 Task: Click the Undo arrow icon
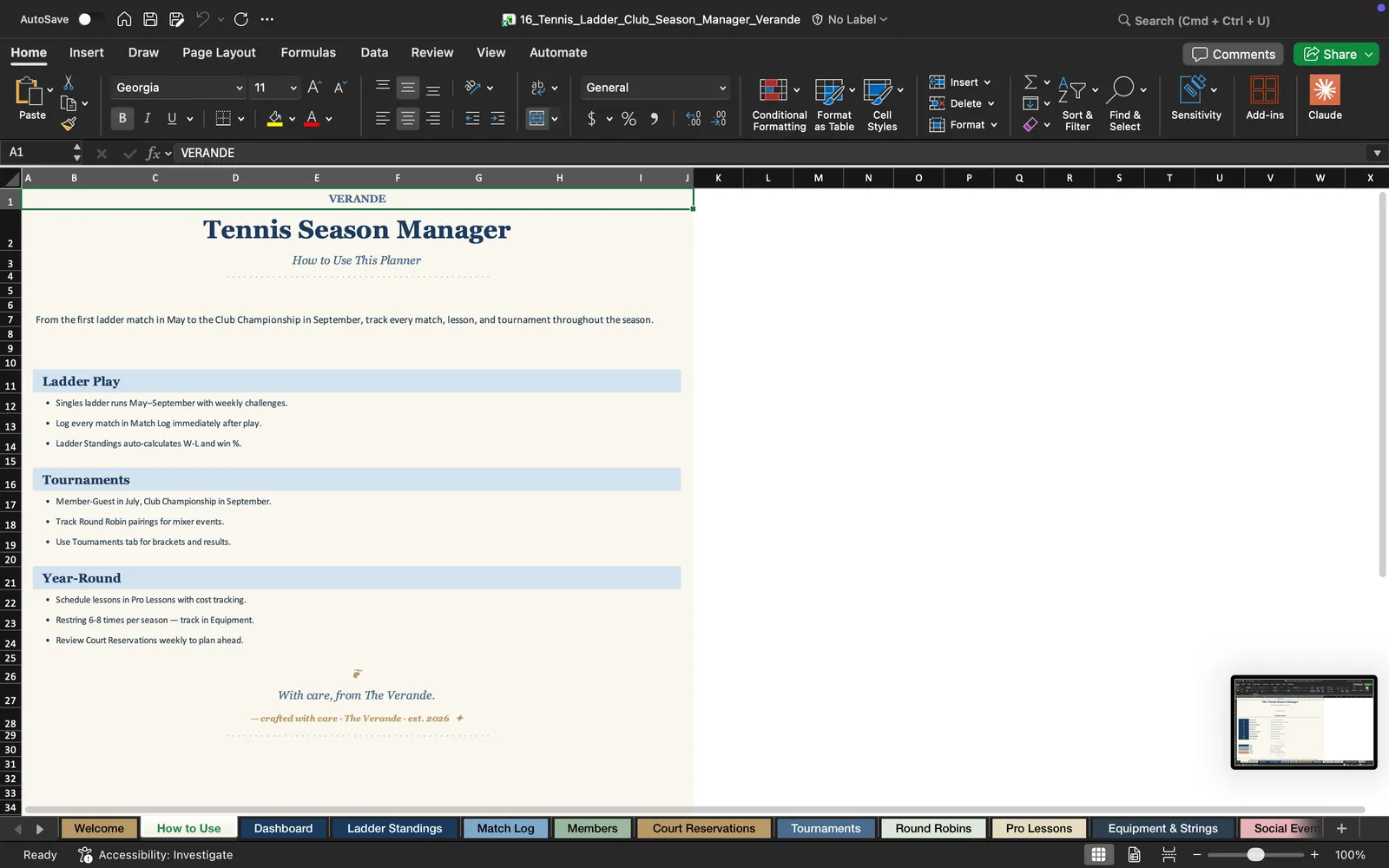(203, 19)
